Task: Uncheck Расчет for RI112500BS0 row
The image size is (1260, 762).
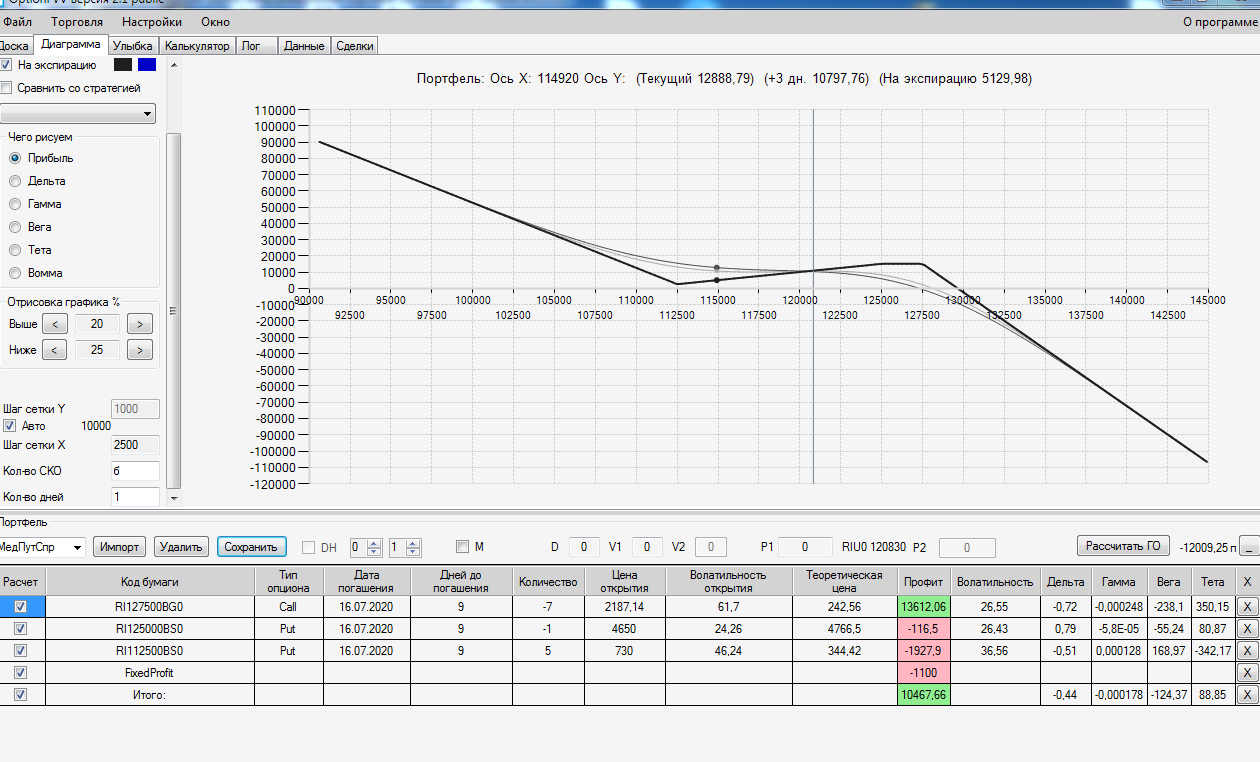Action: (x=20, y=650)
